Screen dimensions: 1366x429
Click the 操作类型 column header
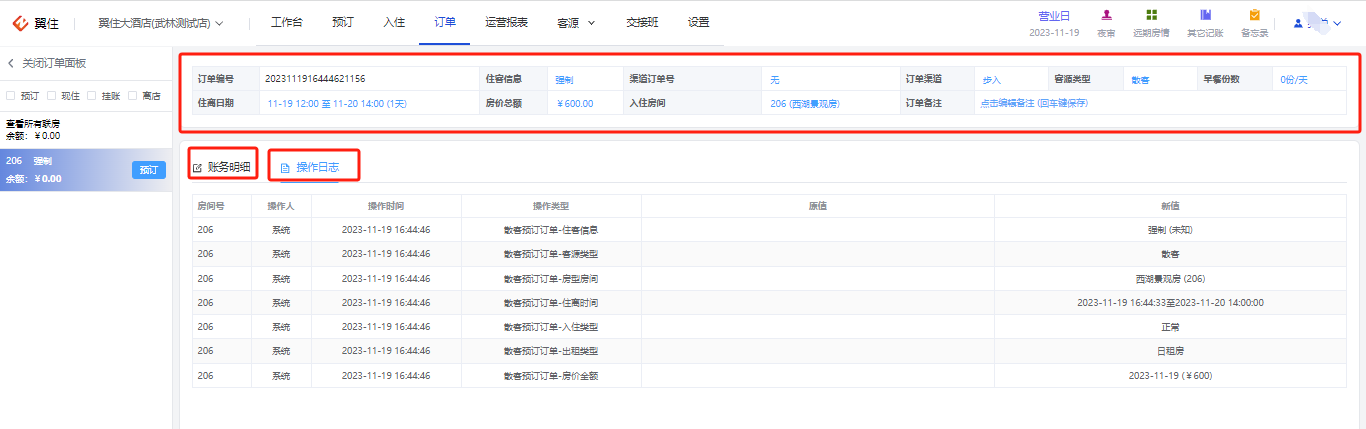[551, 206]
